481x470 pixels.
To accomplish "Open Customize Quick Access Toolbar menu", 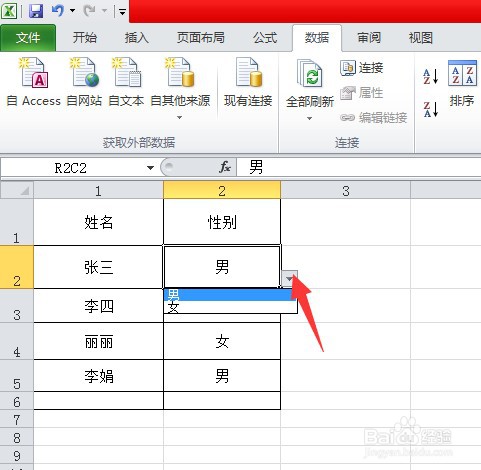I will [122, 12].
